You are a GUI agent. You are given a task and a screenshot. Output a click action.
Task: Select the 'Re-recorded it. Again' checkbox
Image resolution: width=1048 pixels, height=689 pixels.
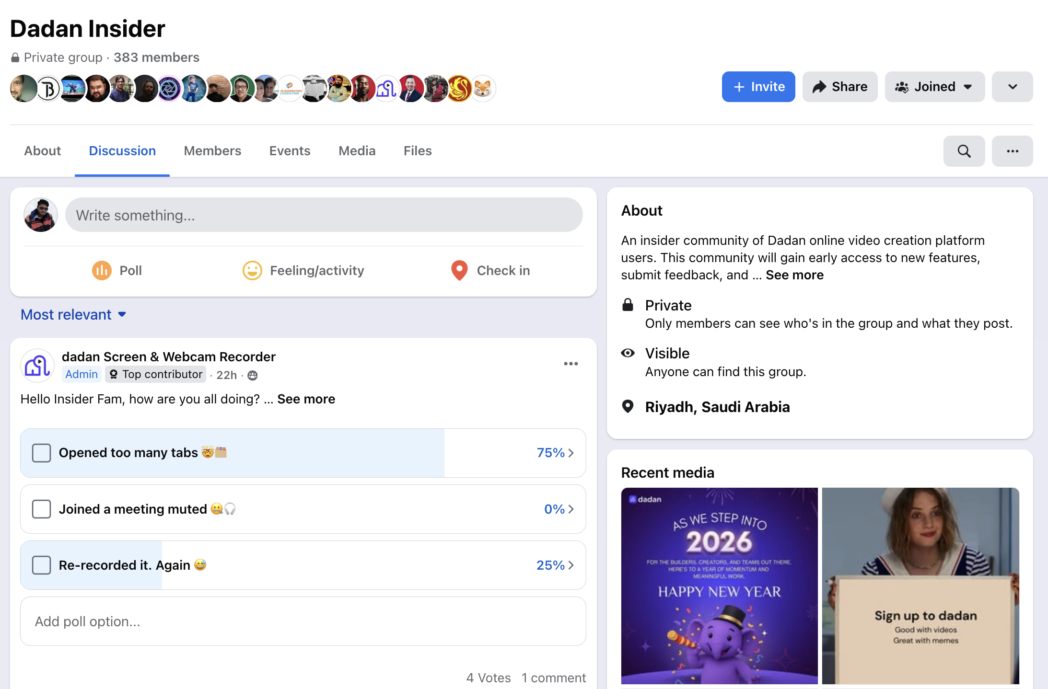[41, 565]
